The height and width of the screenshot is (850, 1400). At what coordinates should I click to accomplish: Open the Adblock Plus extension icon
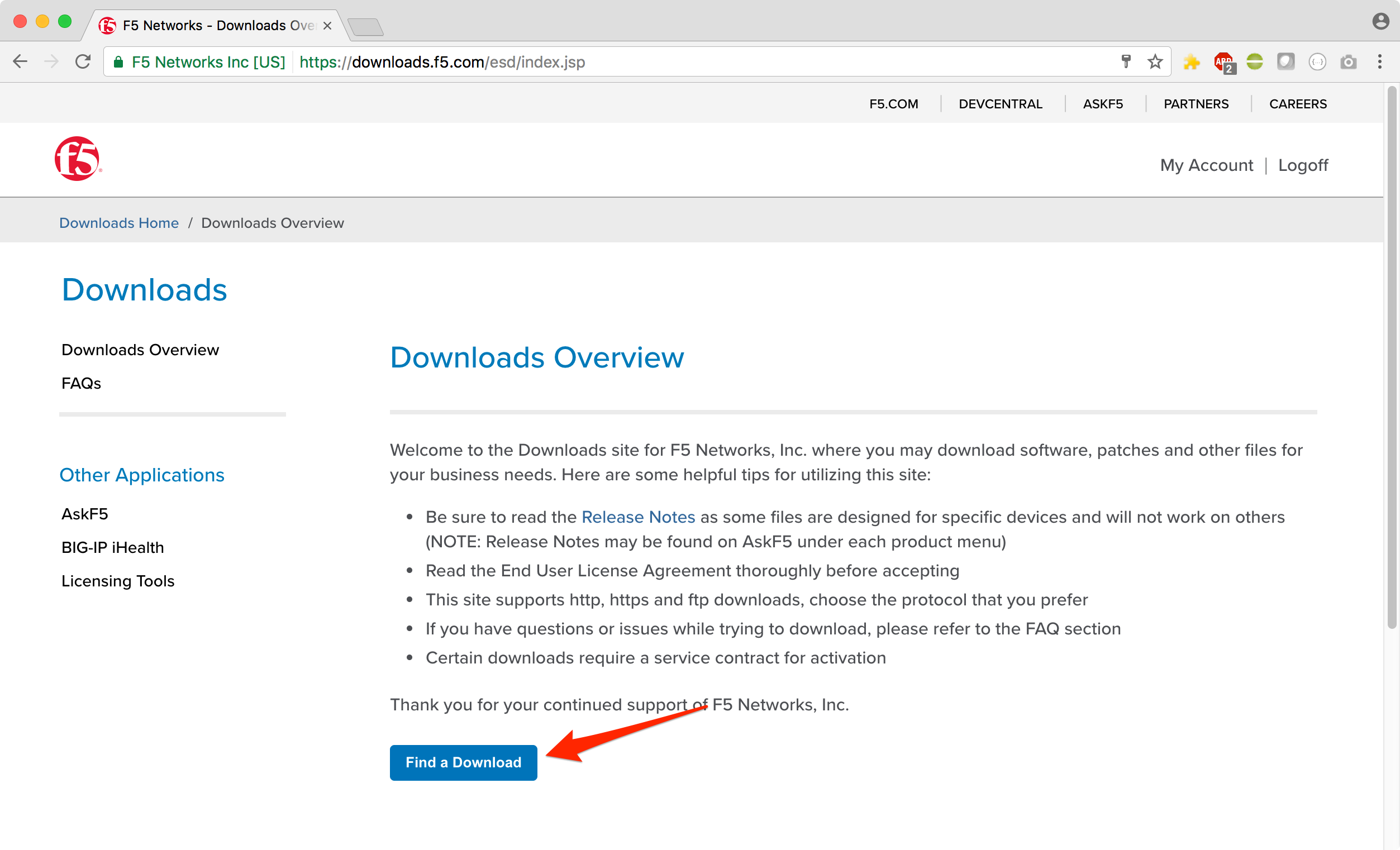tap(1223, 62)
